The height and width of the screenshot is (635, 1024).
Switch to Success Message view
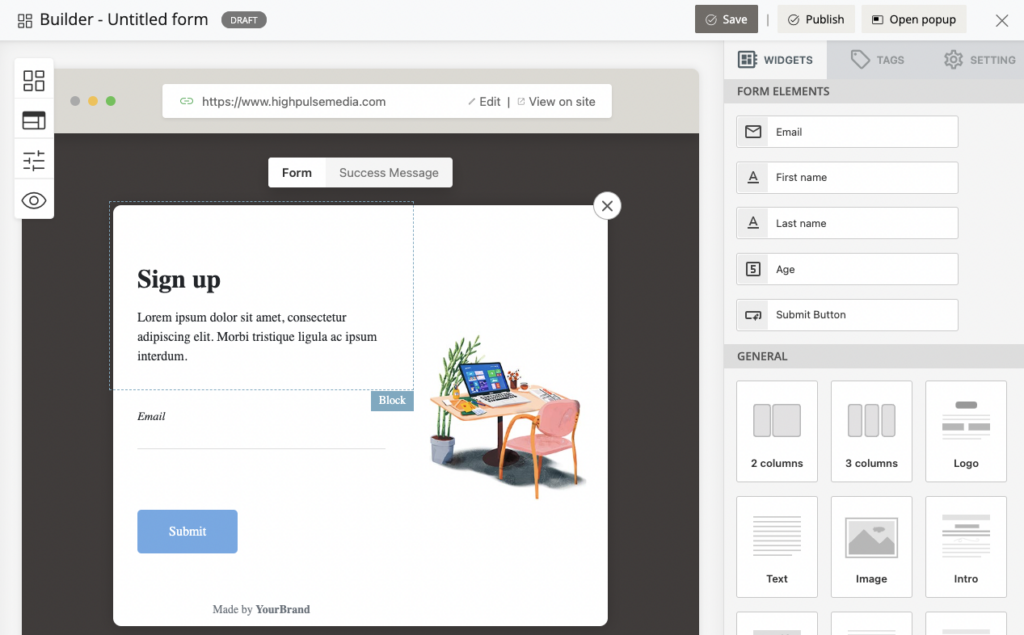pyautogui.click(x=388, y=173)
